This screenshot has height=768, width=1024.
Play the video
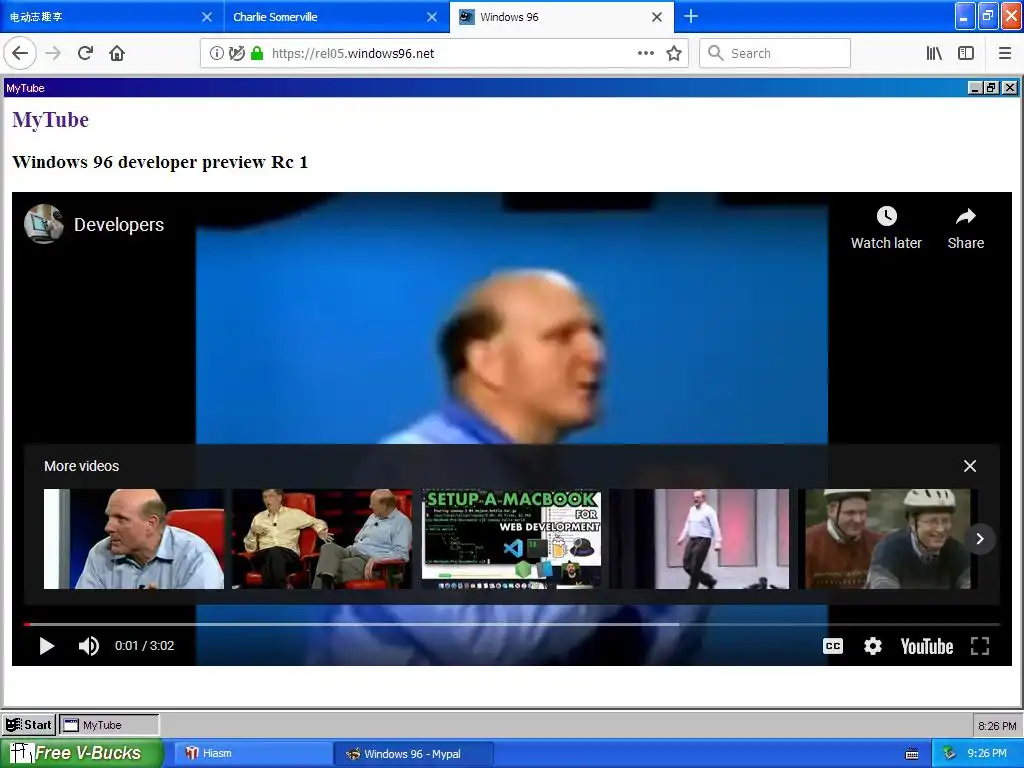[46, 646]
